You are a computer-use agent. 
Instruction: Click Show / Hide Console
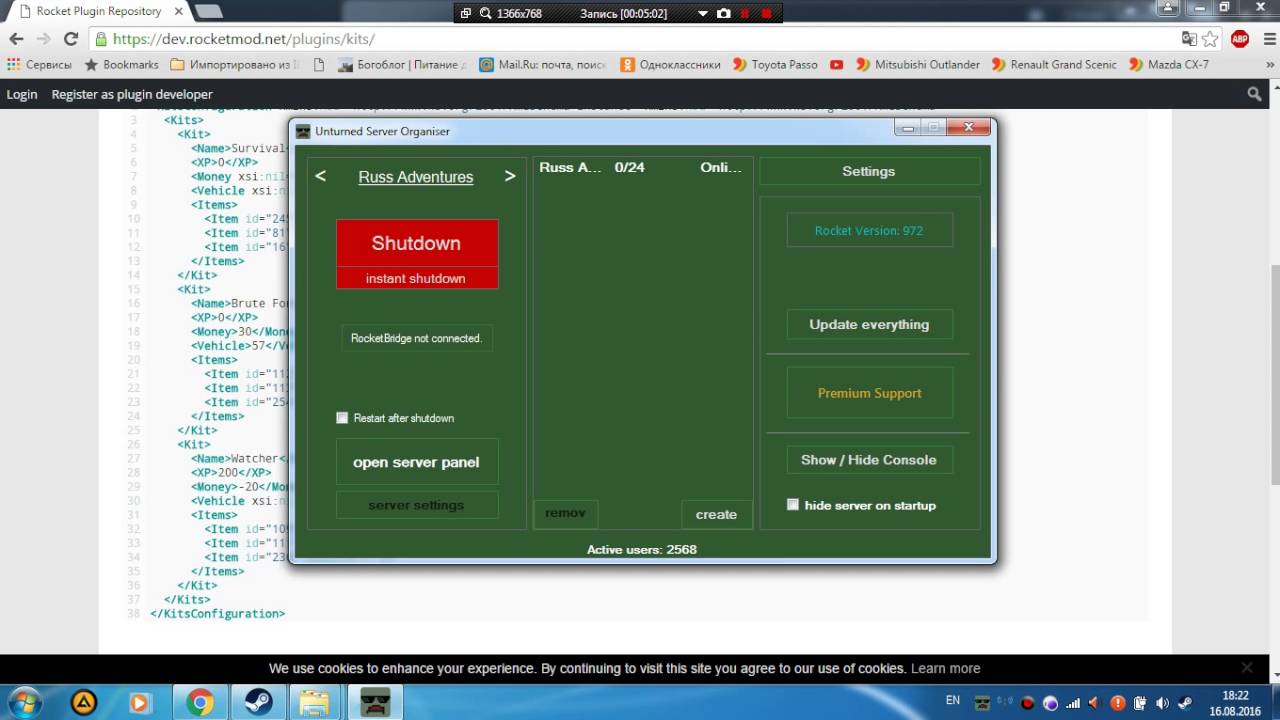click(x=869, y=460)
